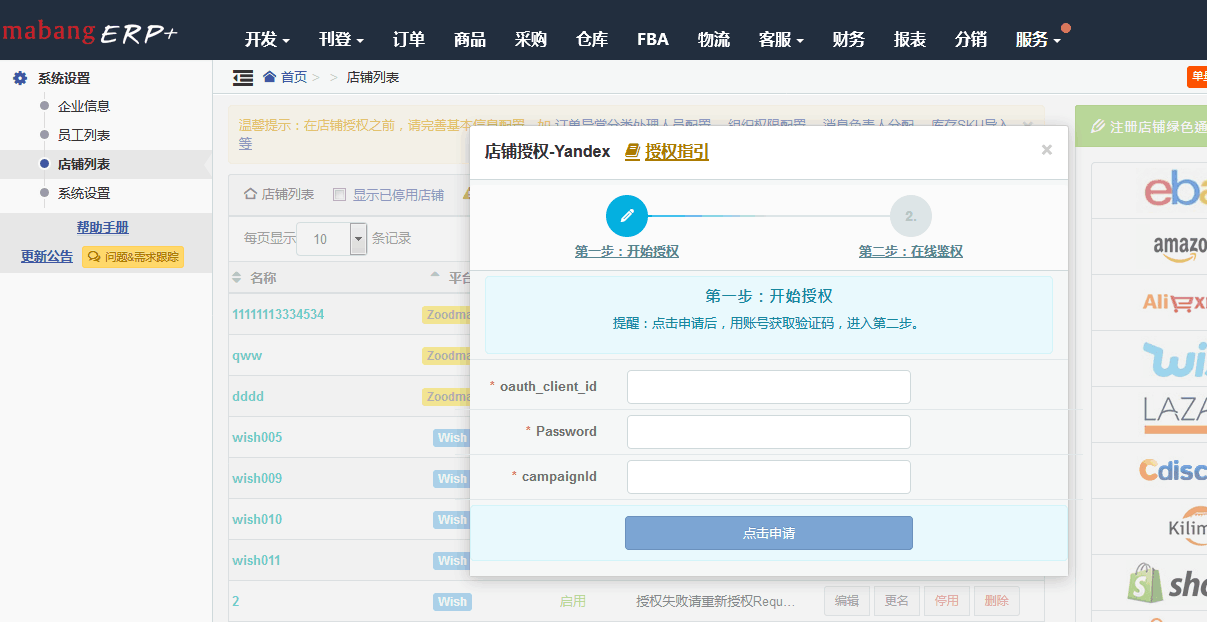Select the Amazon platform logo
This screenshot has height=622, width=1207.
[x=1180, y=246]
